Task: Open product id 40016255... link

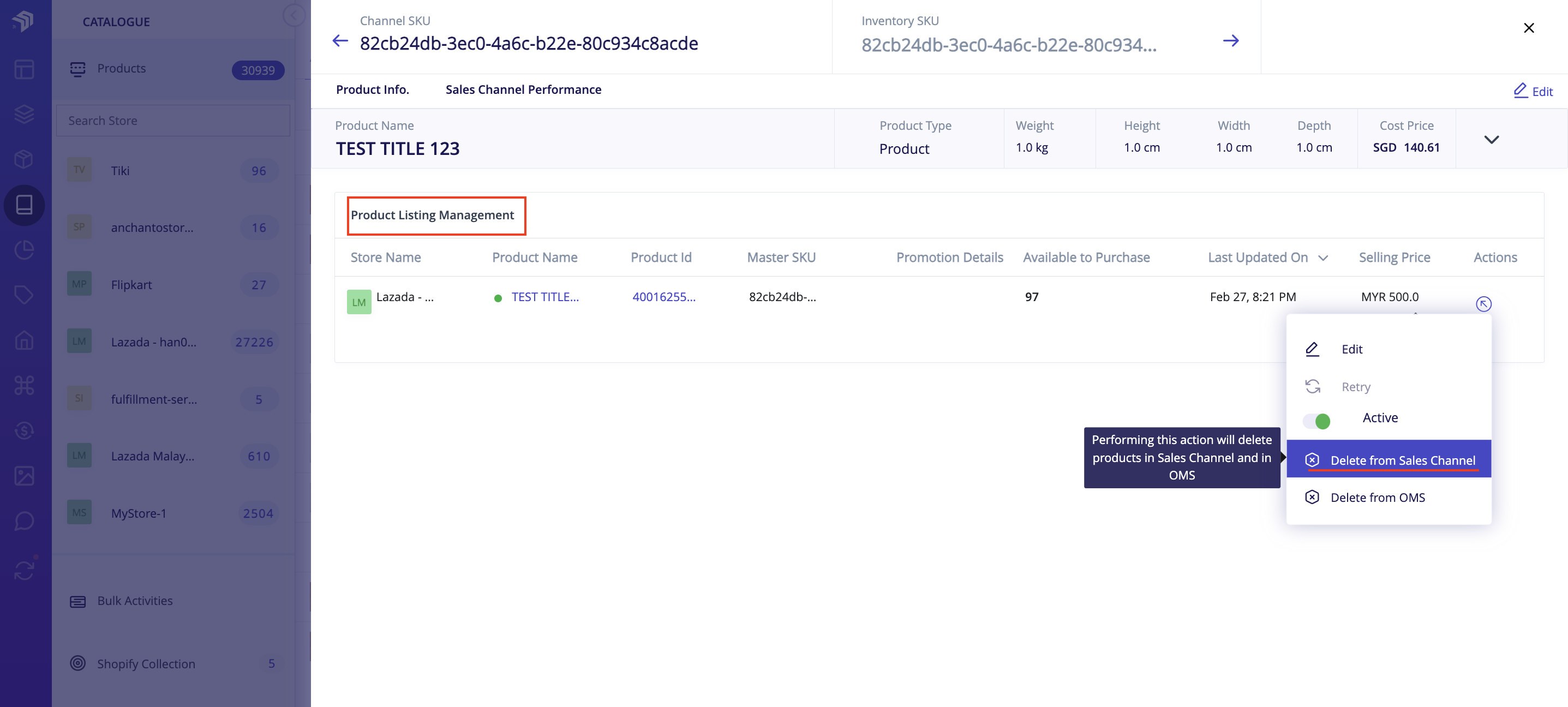Action: [x=663, y=296]
